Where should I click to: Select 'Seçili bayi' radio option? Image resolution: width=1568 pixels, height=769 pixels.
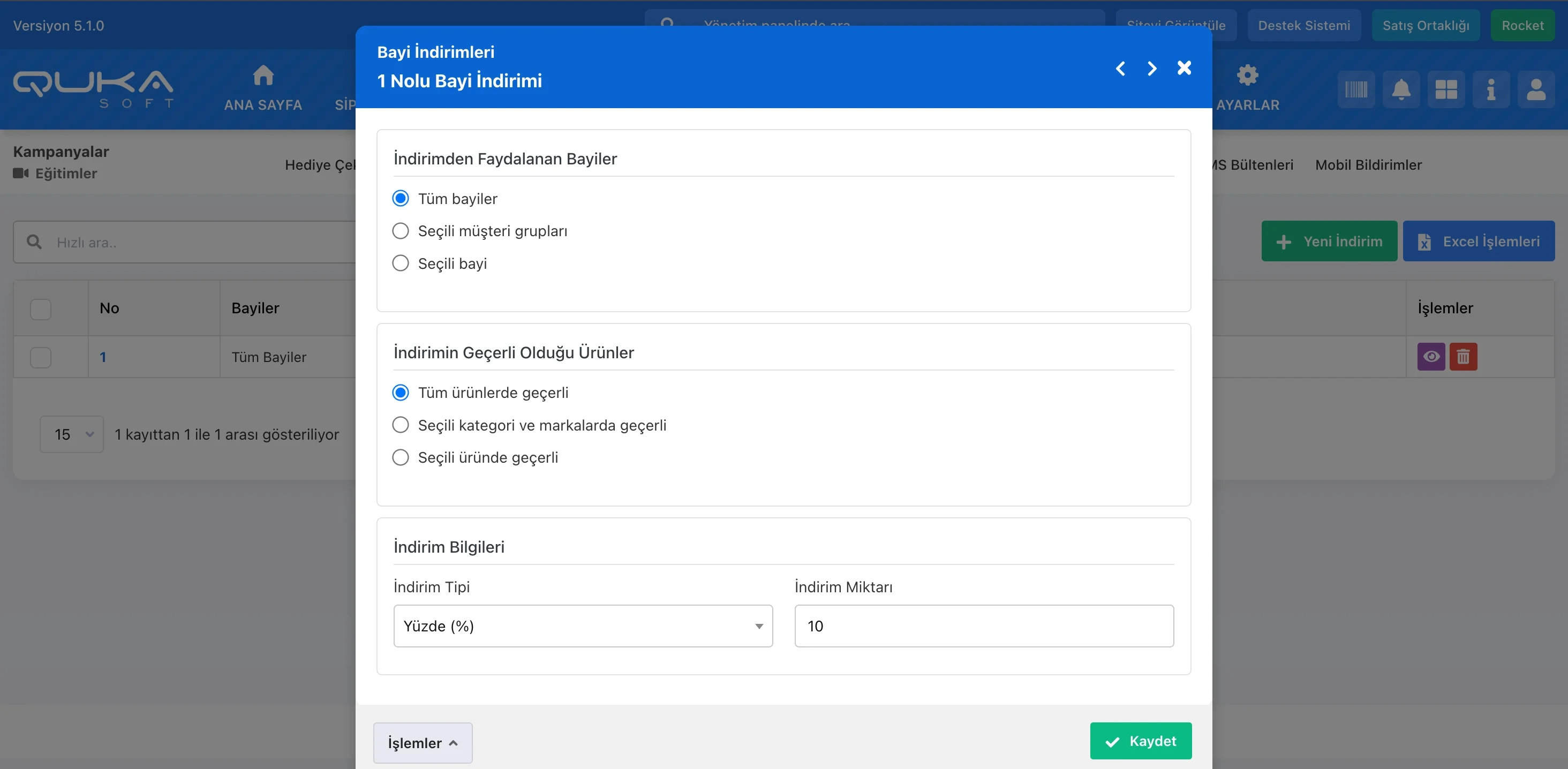(401, 263)
